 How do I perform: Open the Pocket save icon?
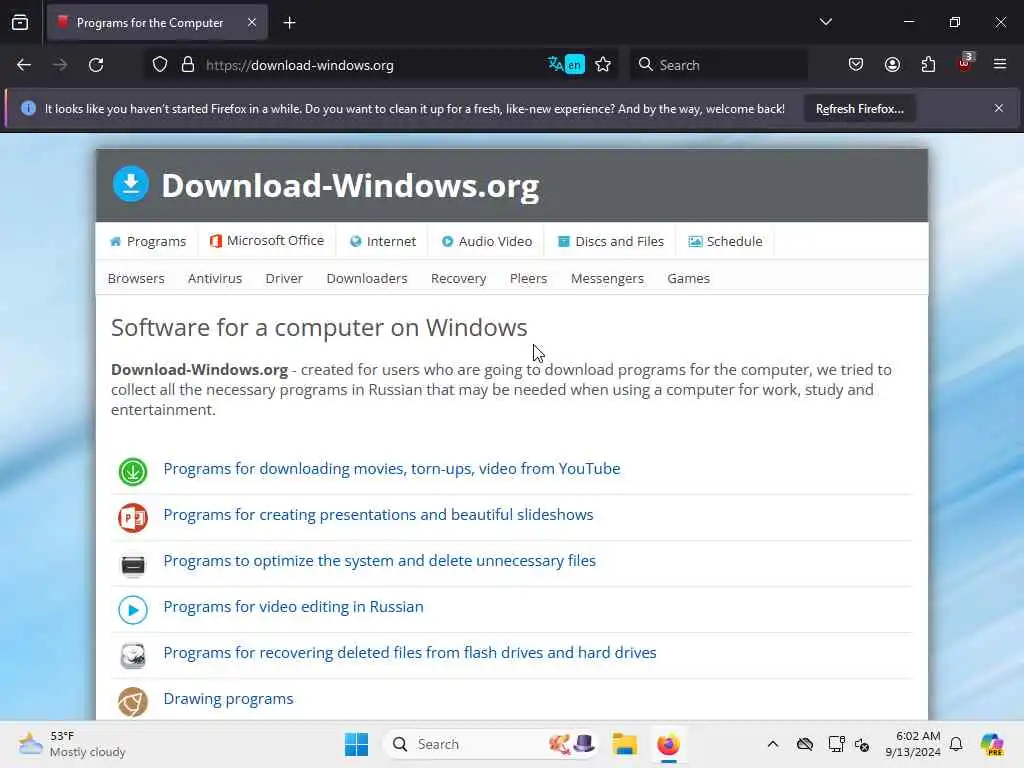pyautogui.click(x=856, y=65)
